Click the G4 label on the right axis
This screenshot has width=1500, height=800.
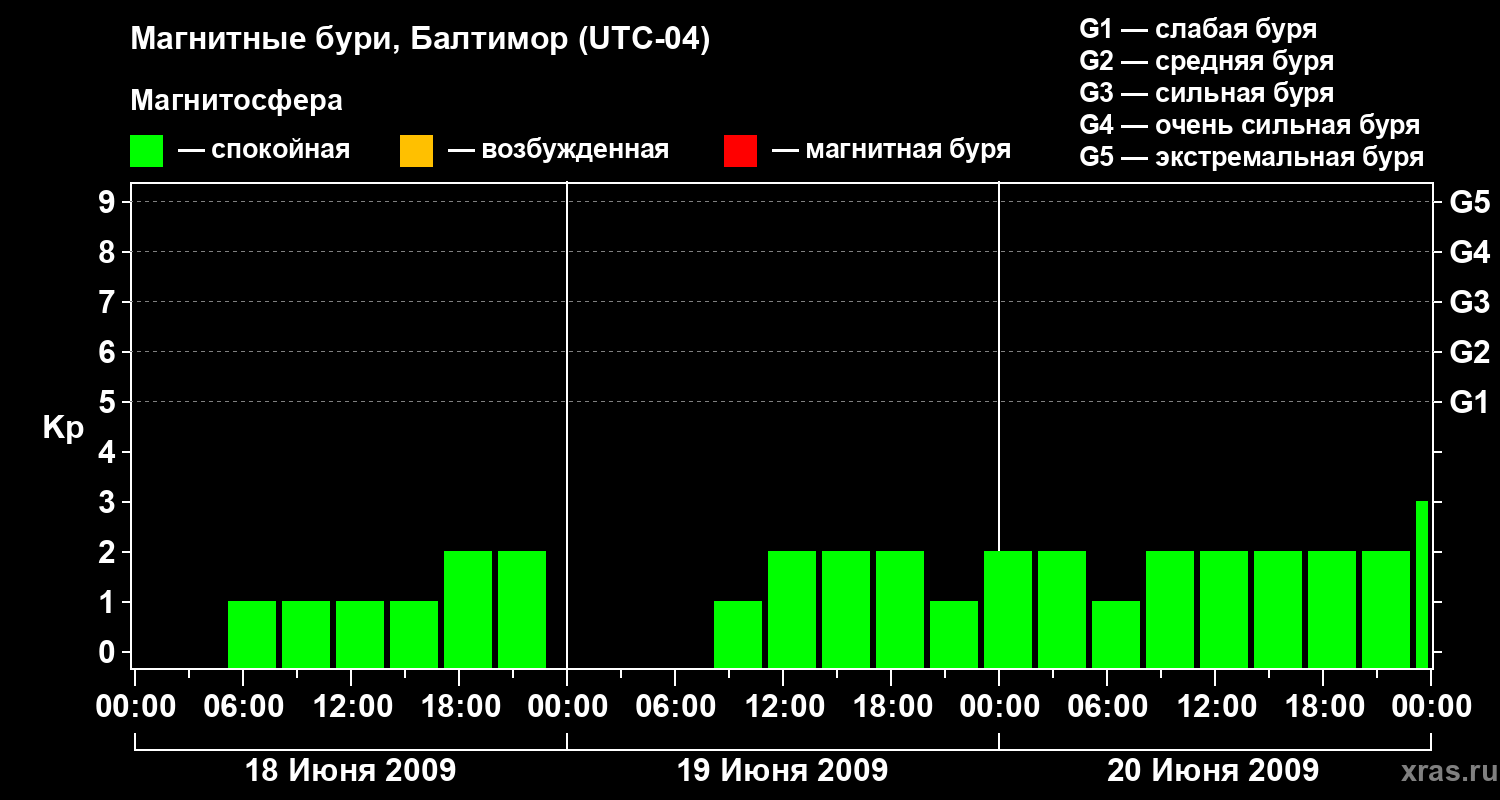click(x=1469, y=253)
